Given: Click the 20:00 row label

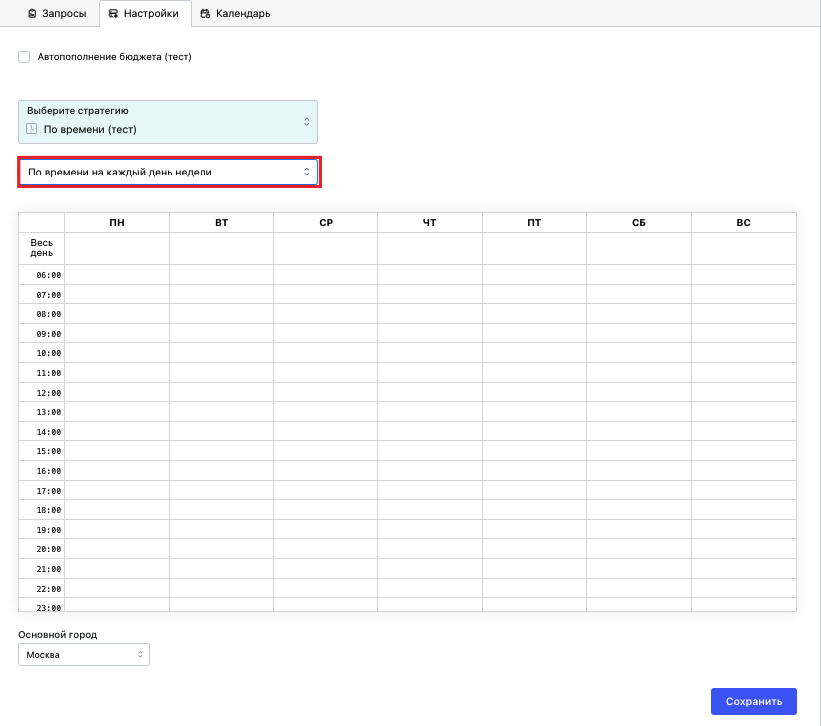Looking at the screenshot, I should (x=48, y=549).
